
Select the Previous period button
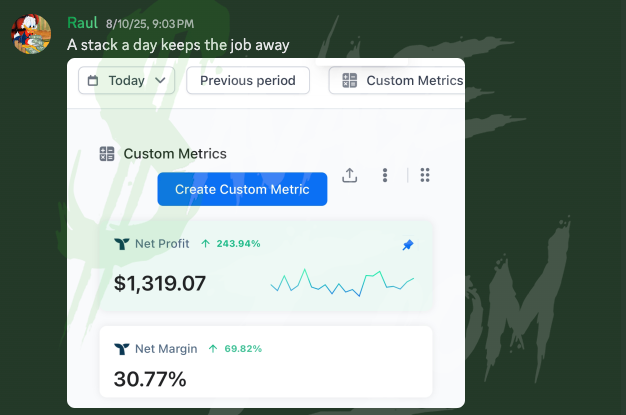click(247, 81)
